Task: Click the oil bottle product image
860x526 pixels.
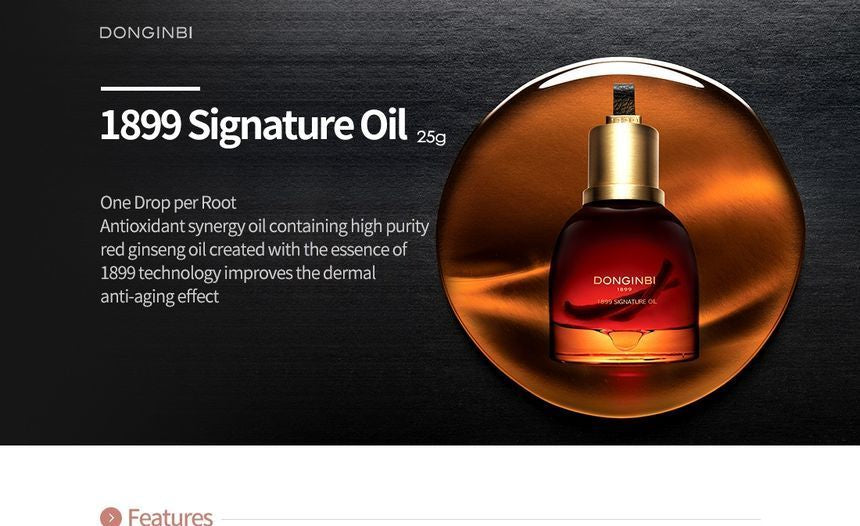Action: click(x=624, y=224)
